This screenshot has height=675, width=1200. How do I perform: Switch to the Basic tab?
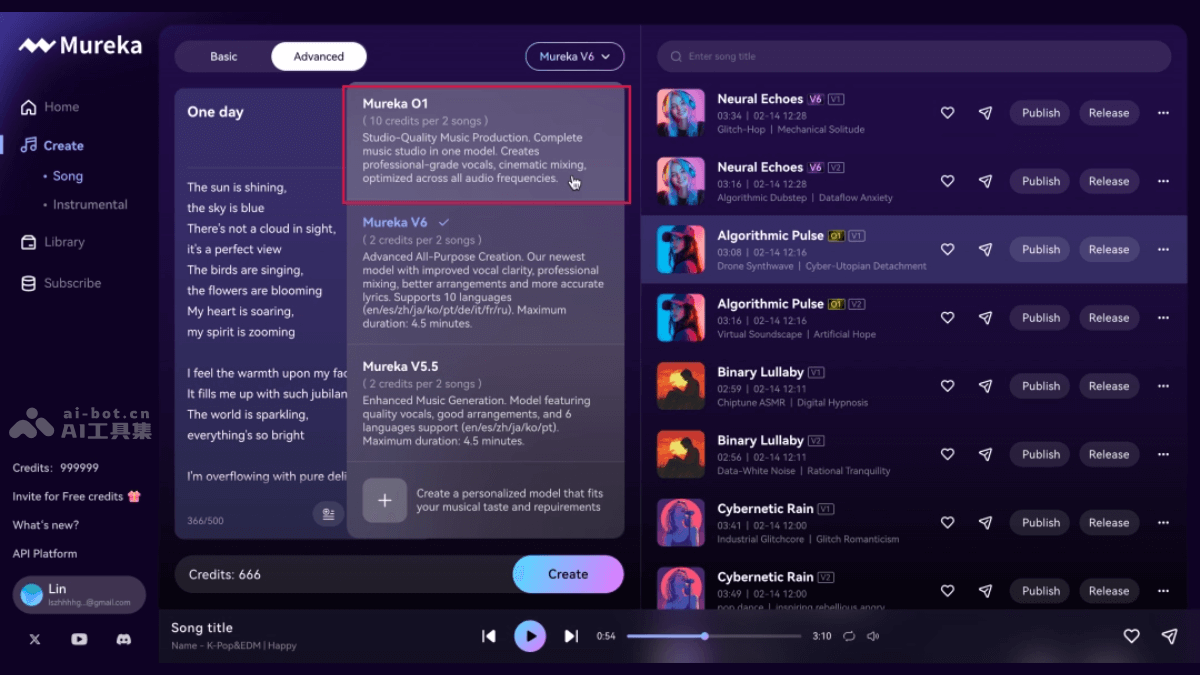click(x=224, y=56)
